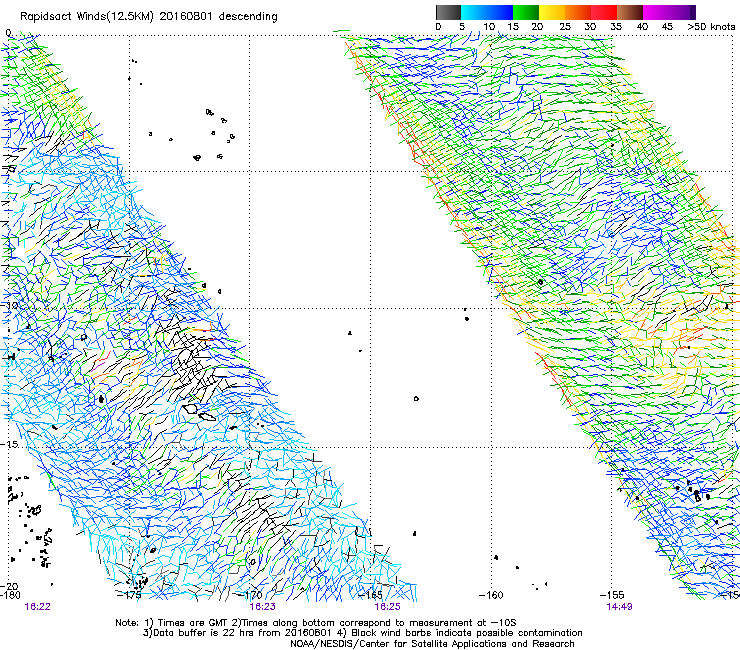The width and height of the screenshot is (740, 650).
Task: Click the '>50 knots' color scale label
Action: (x=711, y=27)
